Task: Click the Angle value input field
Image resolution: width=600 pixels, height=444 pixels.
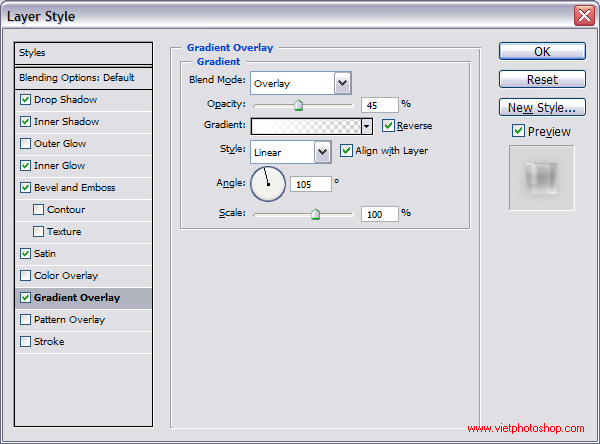Action: (x=310, y=184)
